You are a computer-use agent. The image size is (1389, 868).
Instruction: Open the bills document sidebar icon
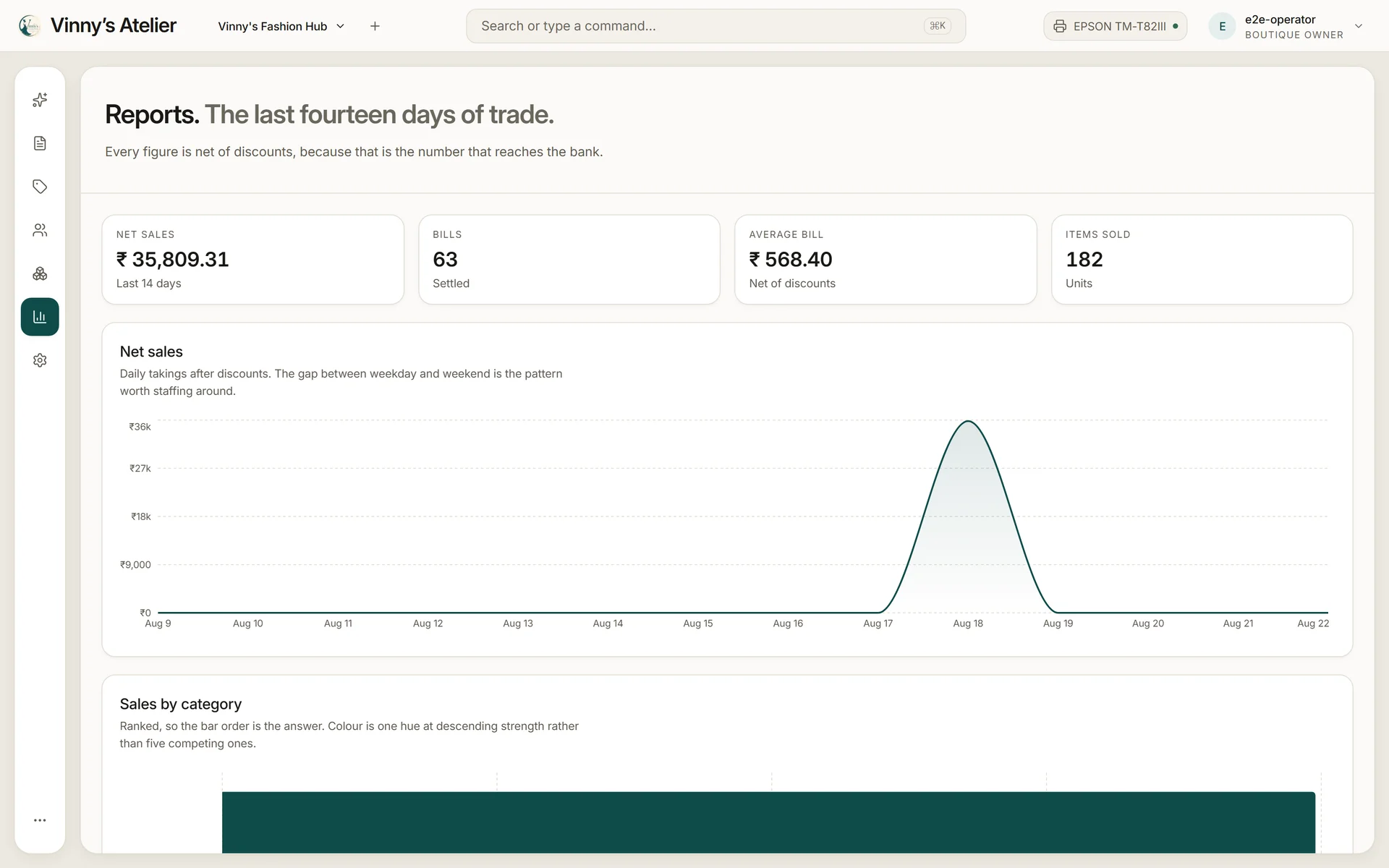coord(40,143)
